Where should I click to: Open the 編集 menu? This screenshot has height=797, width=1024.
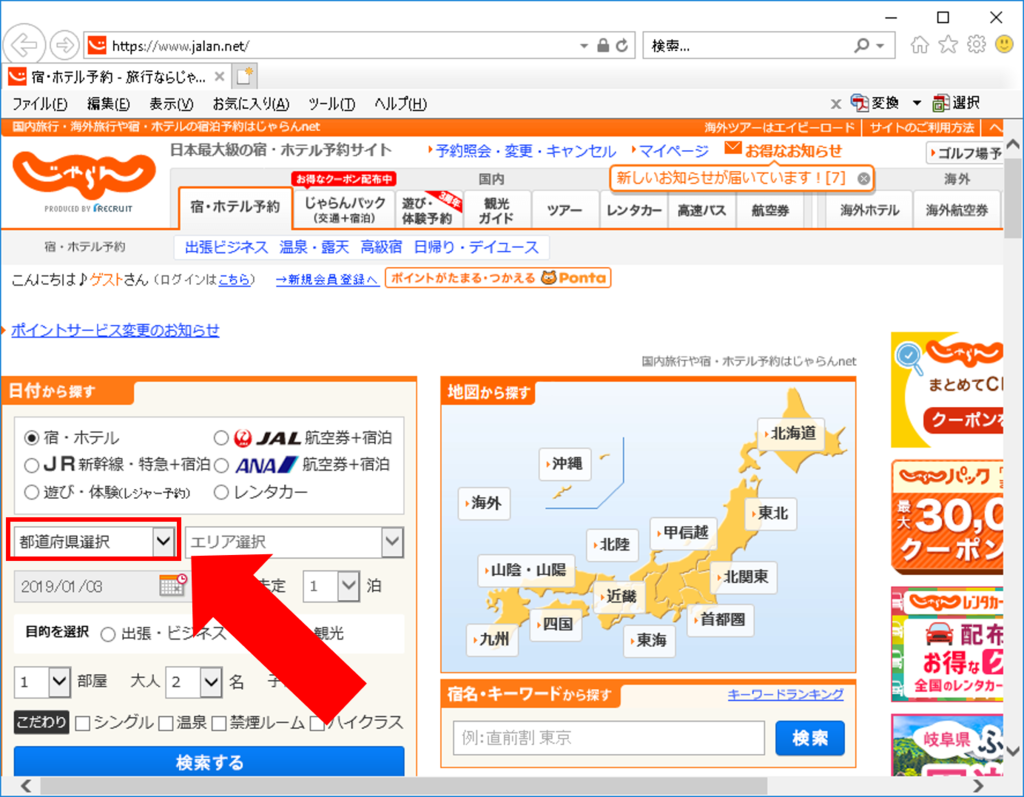[108, 104]
